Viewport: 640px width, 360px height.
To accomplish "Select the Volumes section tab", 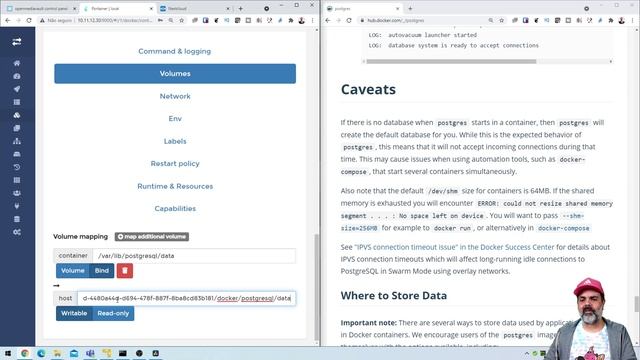I will [x=175, y=73].
